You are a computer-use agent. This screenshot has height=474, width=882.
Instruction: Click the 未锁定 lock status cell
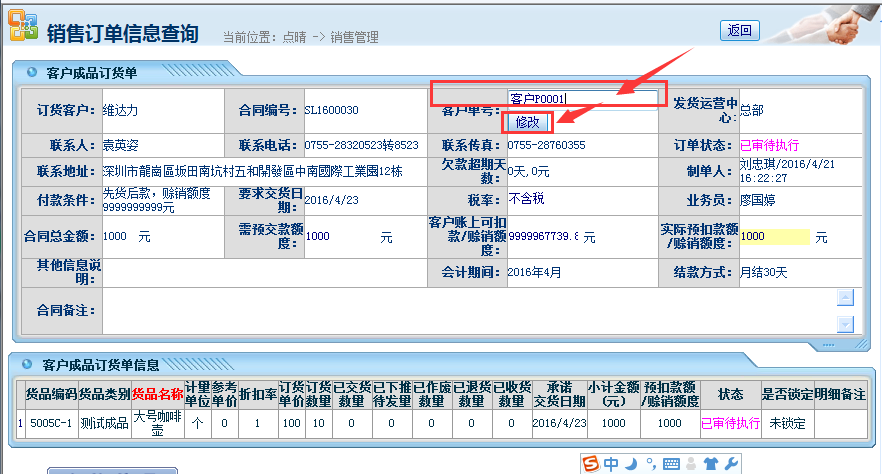pos(787,423)
